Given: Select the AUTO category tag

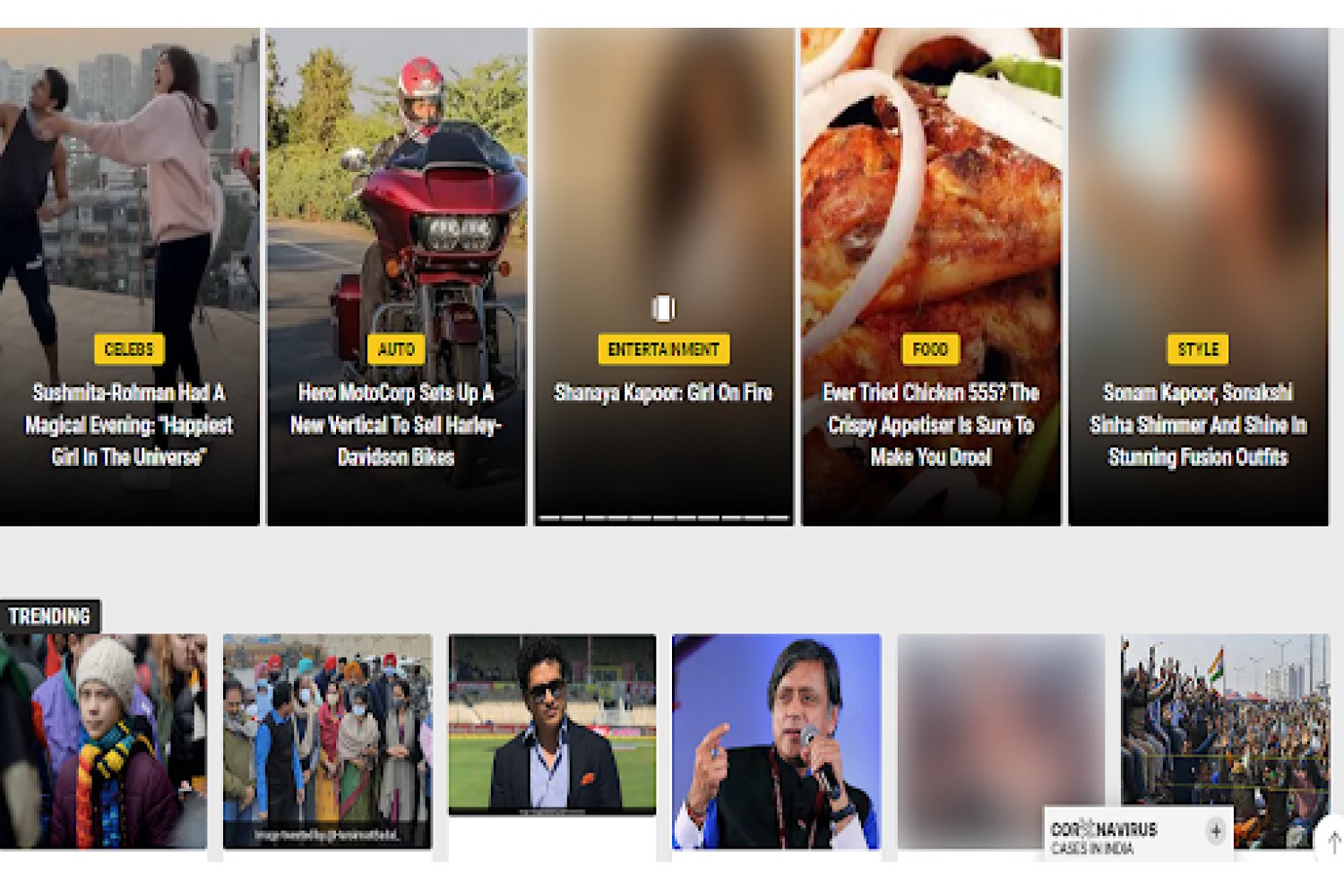Looking at the screenshot, I should coord(396,349).
